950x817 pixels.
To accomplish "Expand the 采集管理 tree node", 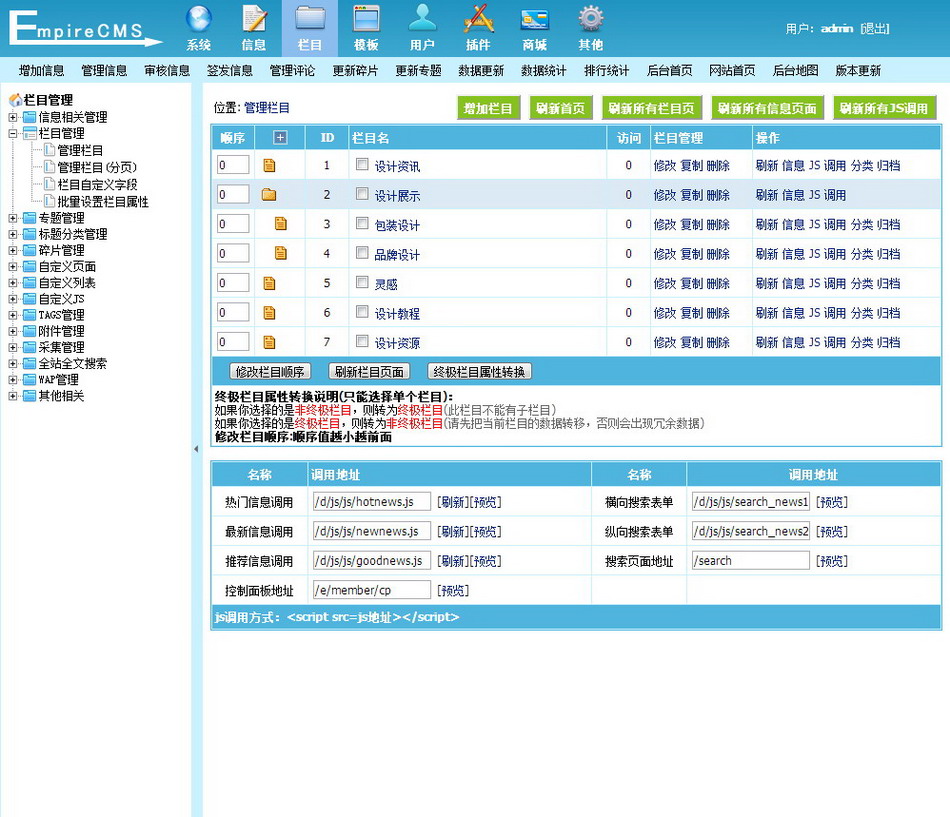I will pos(13,347).
